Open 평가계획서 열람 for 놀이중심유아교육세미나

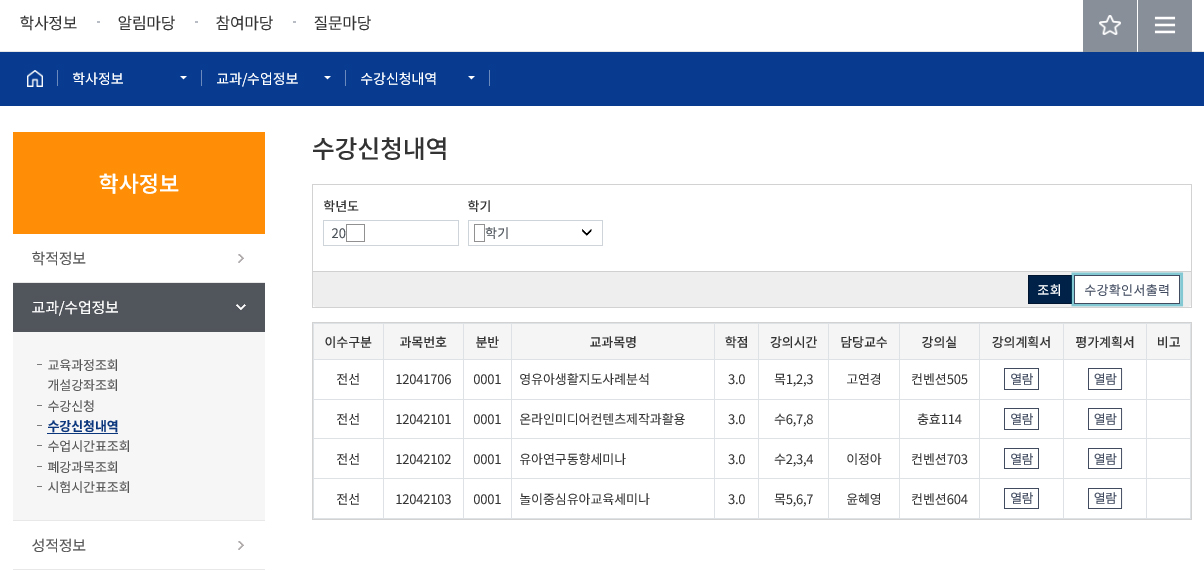coord(1104,498)
